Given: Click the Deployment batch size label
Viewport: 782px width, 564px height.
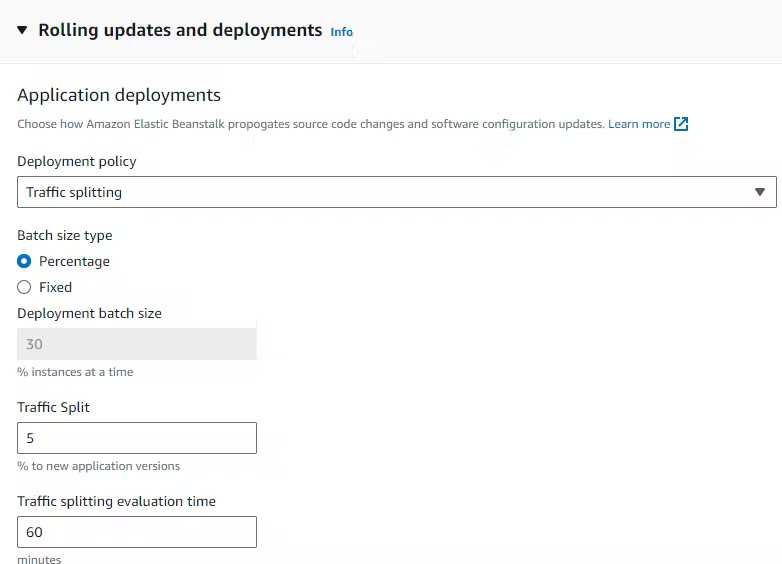Looking at the screenshot, I should [90, 313].
